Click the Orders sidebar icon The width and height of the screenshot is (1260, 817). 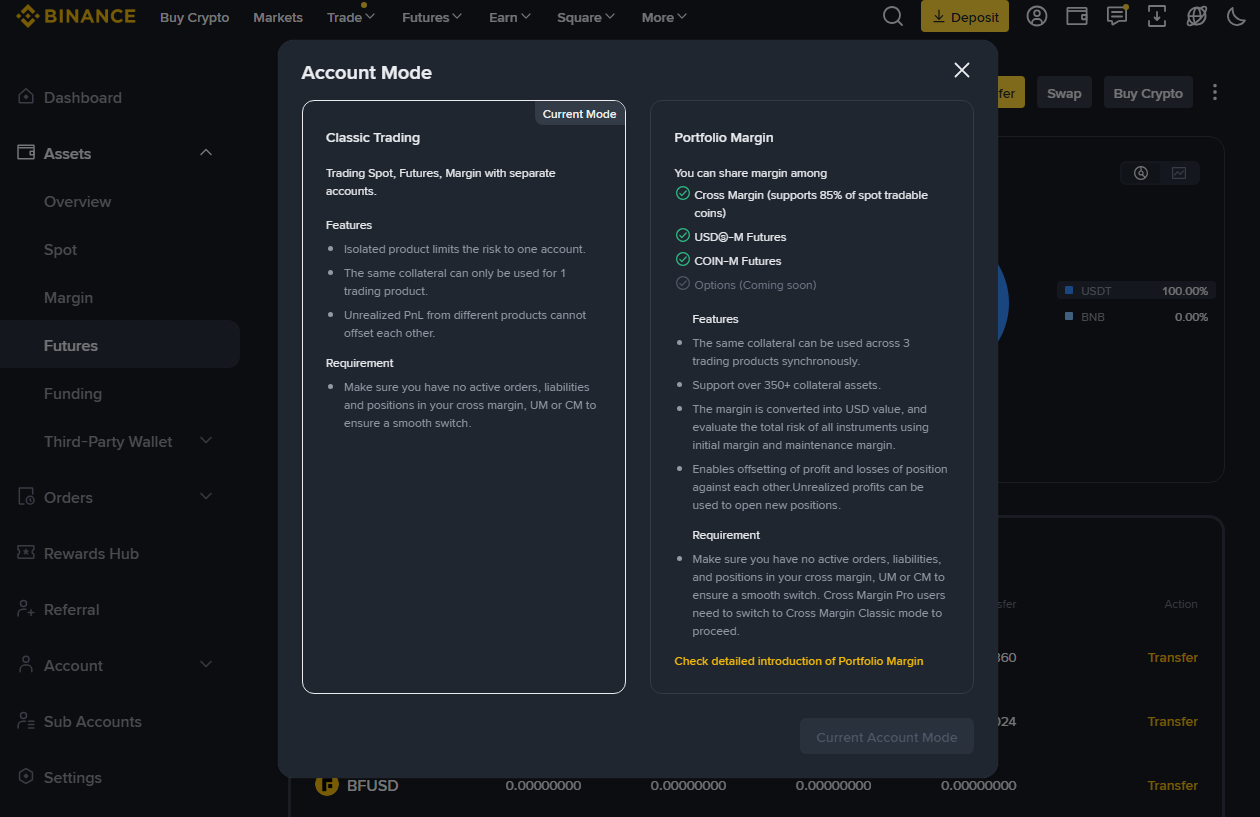coord(26,497)
